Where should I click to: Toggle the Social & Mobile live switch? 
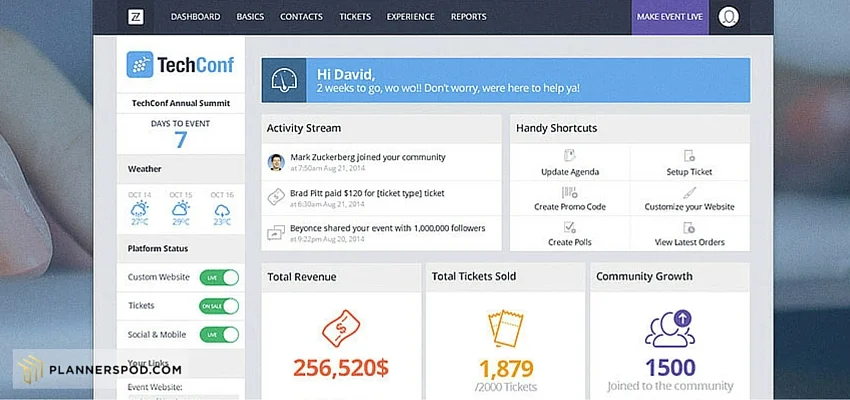click(x=219, y=334)
